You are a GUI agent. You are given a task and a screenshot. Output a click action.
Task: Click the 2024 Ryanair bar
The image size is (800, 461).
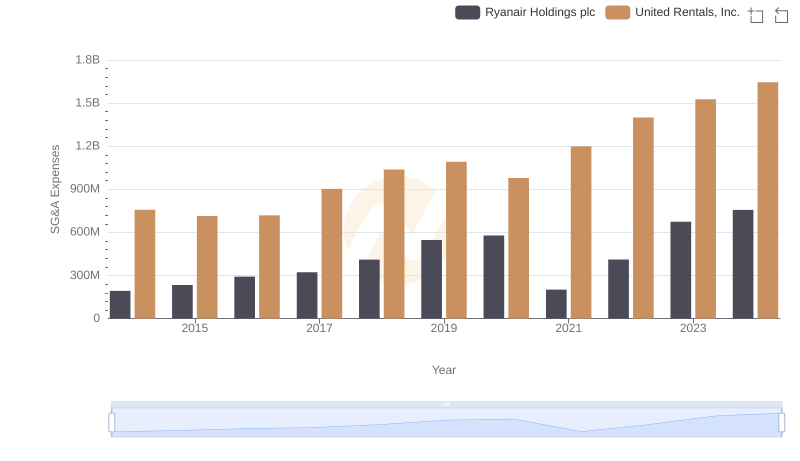pyautogui.click(x=743, y=264)
